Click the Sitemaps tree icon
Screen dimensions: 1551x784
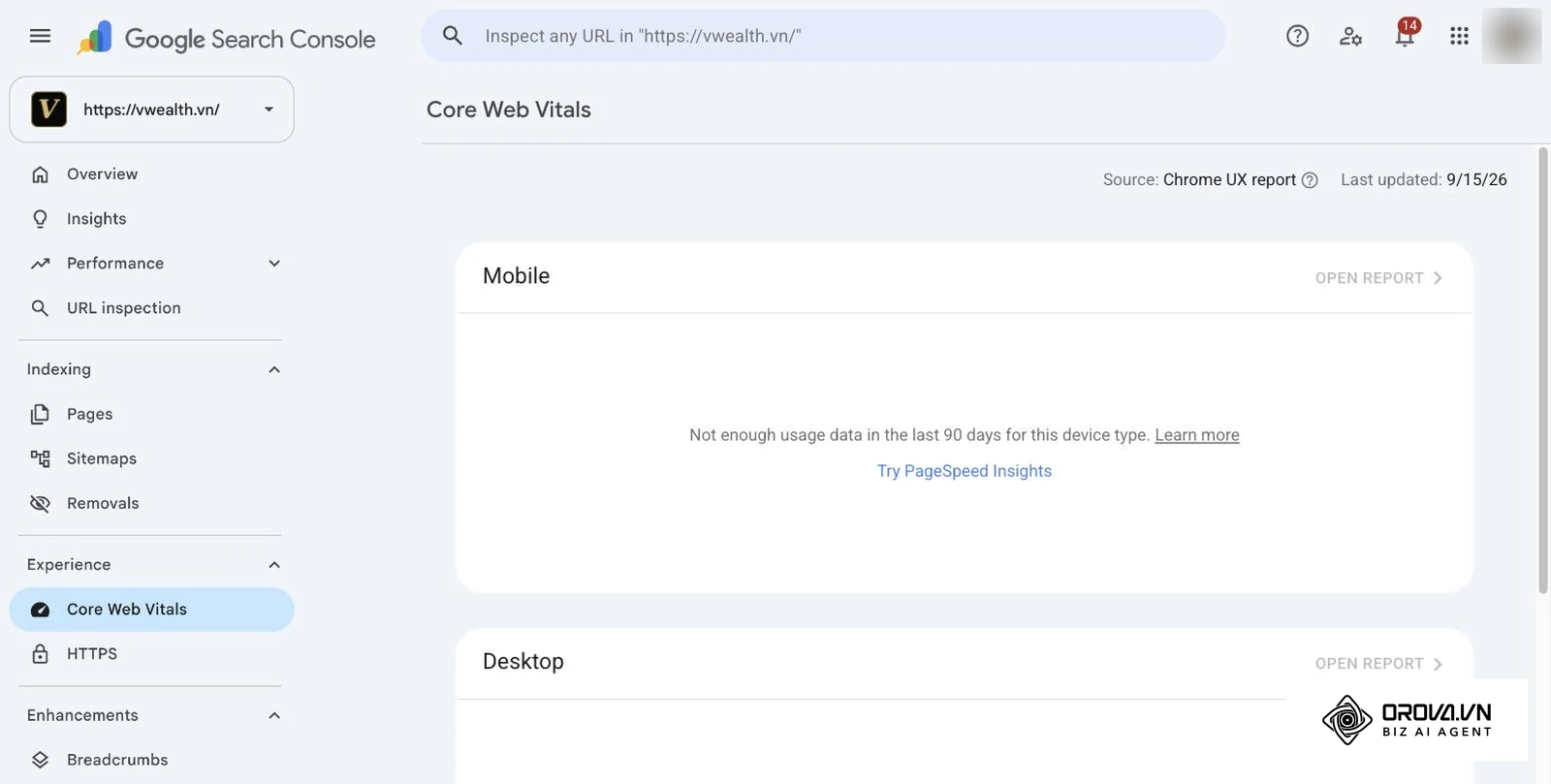(40, 458)
